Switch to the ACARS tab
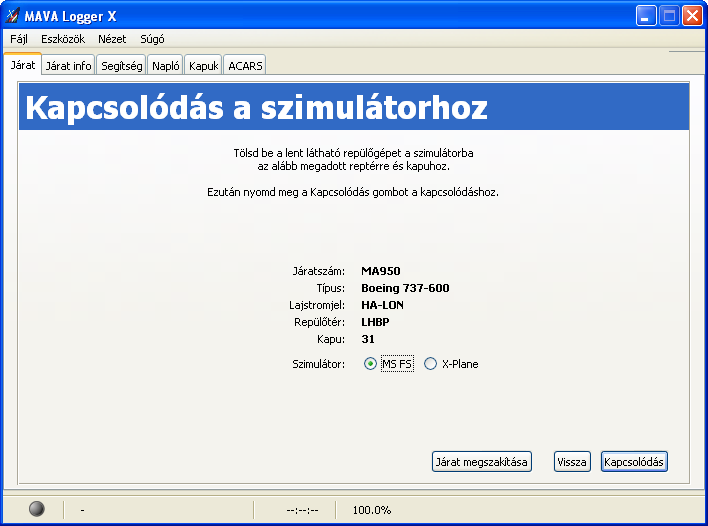The height and width of the screenshot is (526, 708). 245,66
